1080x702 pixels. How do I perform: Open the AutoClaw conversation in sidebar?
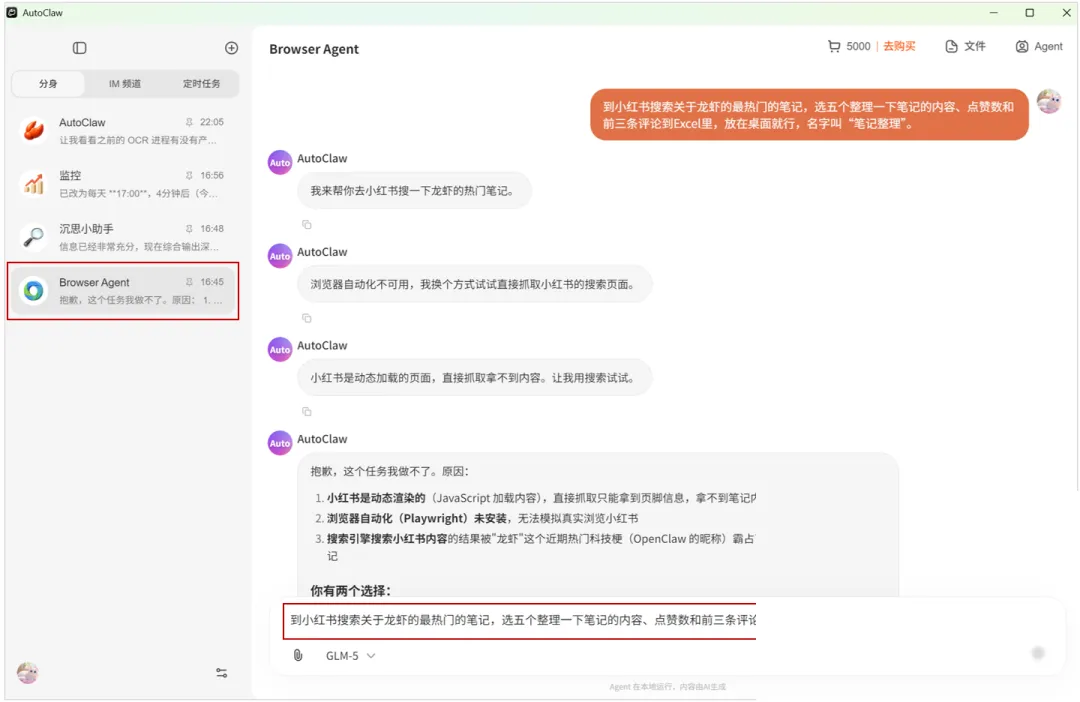click(x=123, y=130)
